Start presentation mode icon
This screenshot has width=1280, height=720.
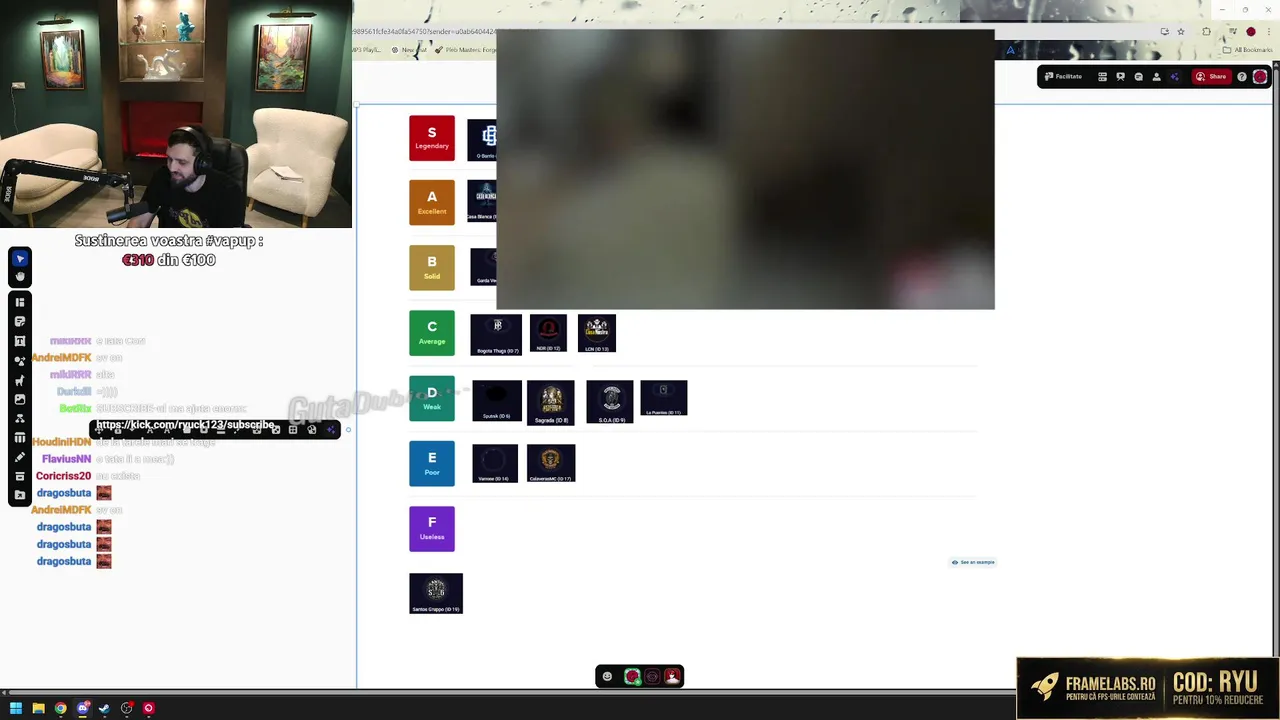(1120, 76)
